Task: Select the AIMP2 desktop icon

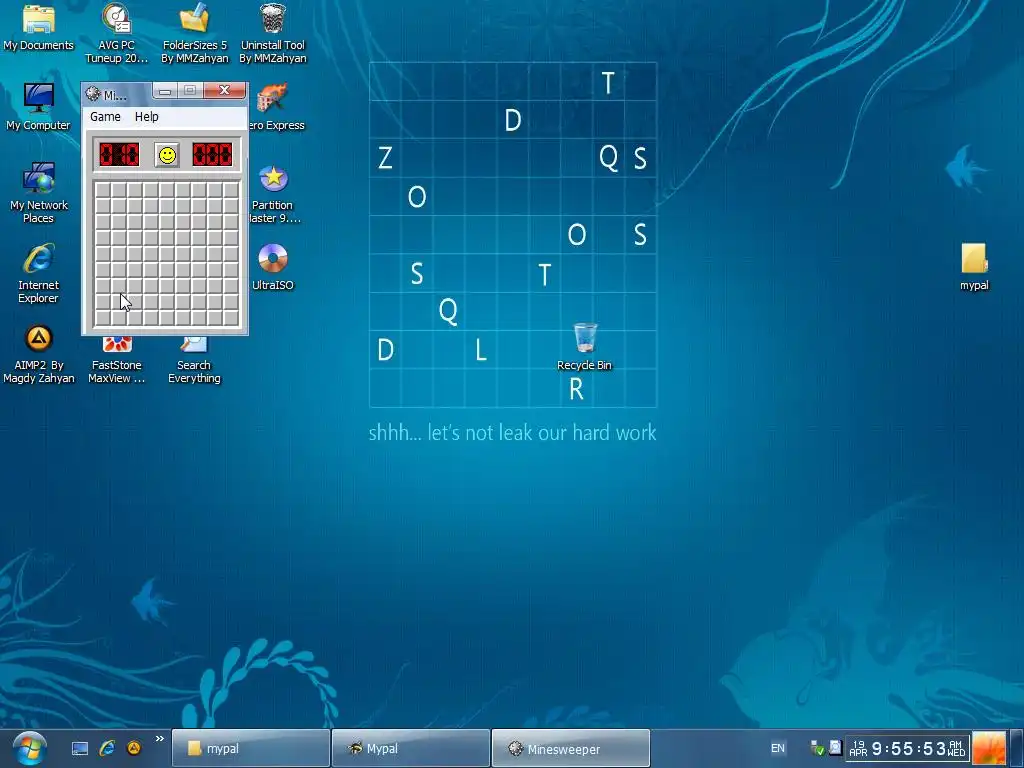Action: (39, 353)
